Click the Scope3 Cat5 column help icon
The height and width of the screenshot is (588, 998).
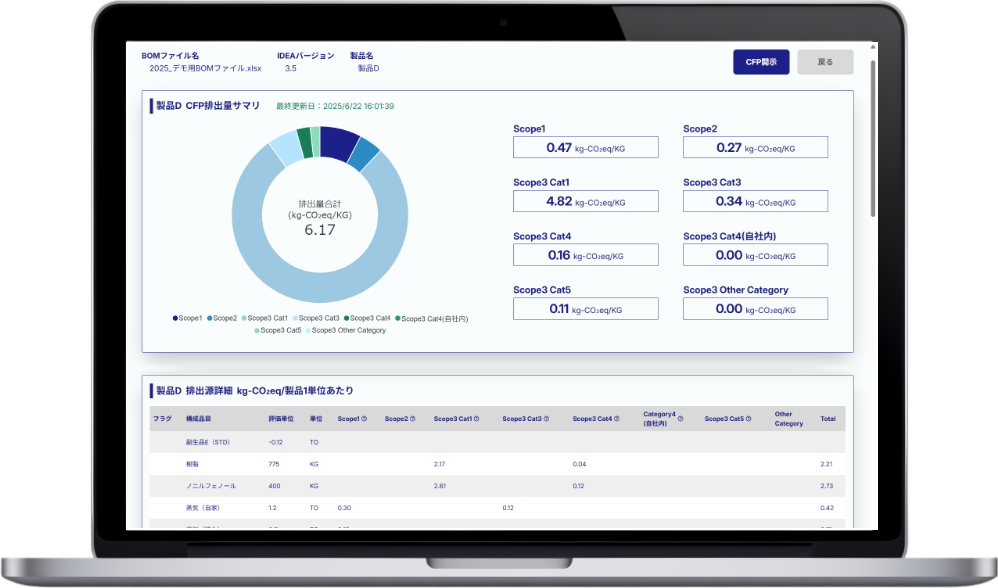point(748,419)
